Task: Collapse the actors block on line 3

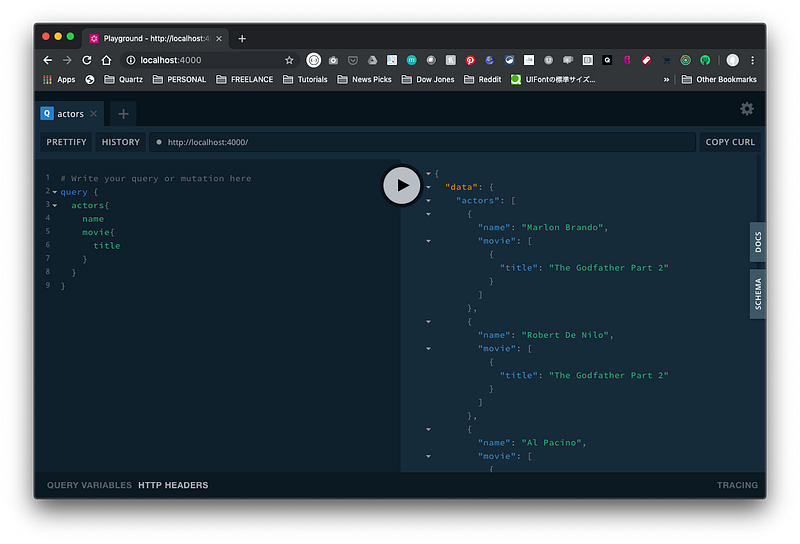Action: pyautogui.click(x=55, y=205)
